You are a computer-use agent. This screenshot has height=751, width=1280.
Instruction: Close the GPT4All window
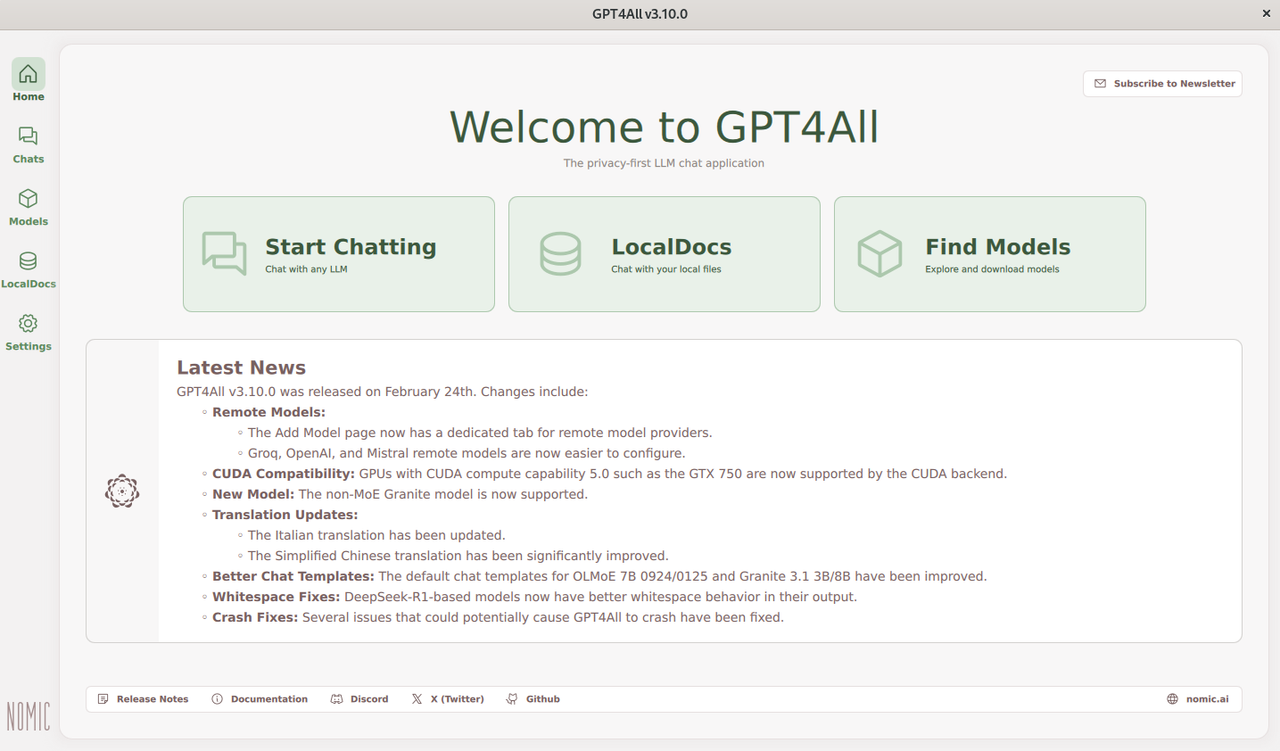pyautogui.click(x=1266, y=14)
